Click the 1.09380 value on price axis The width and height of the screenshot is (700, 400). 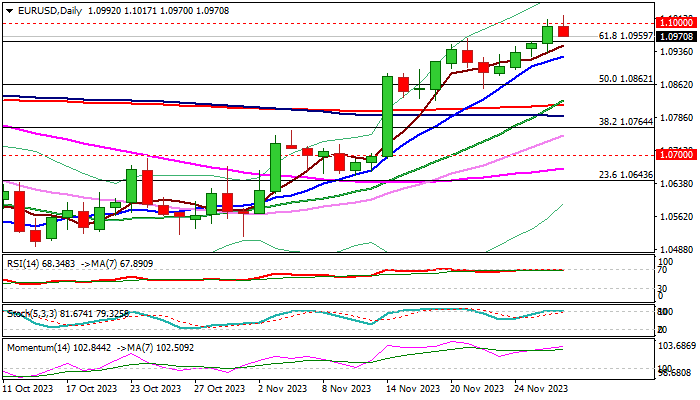click(x=676, y=52)
